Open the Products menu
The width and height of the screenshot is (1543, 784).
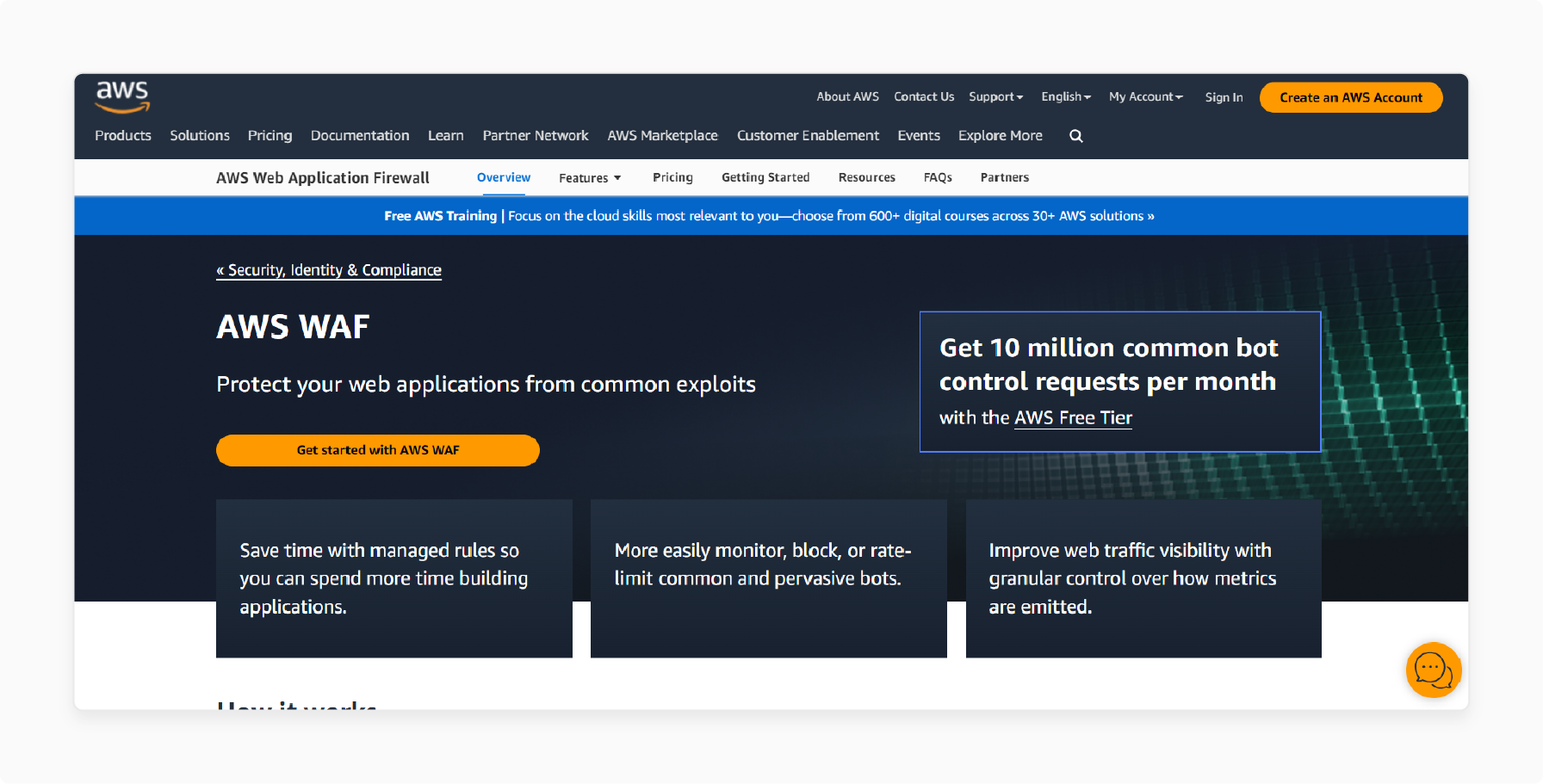coord(123,136)
